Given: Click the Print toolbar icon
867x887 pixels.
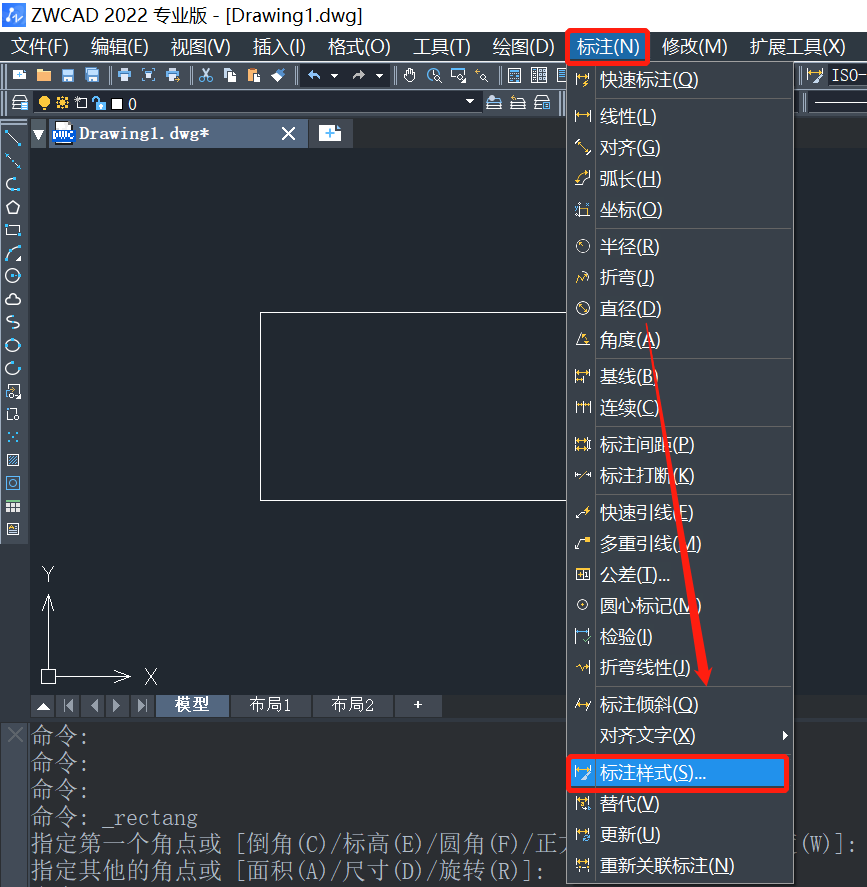Looking at the screenshot, I should click(124, 75).
